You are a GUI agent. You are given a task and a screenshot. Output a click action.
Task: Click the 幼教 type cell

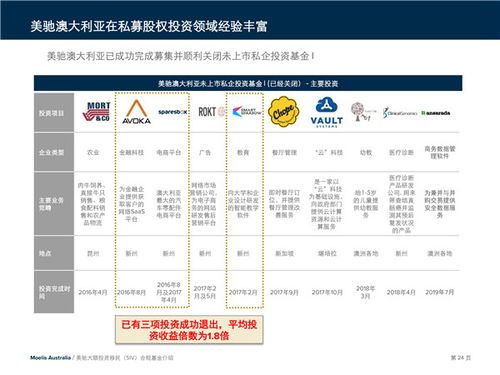pyautogui.click(x=366, y=152)
